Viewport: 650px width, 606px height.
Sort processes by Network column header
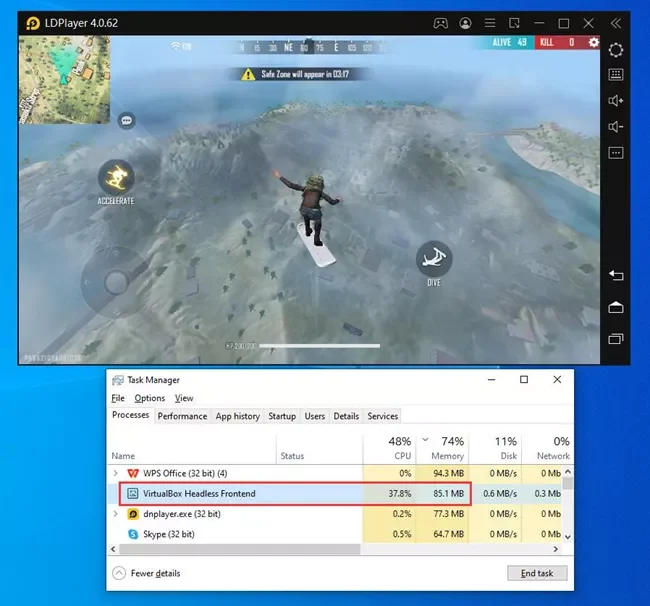[547, 449]
